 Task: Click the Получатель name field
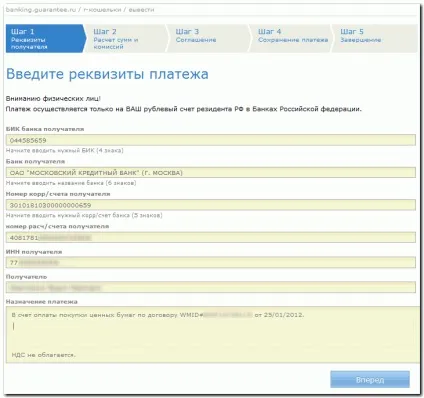[211, 287]
